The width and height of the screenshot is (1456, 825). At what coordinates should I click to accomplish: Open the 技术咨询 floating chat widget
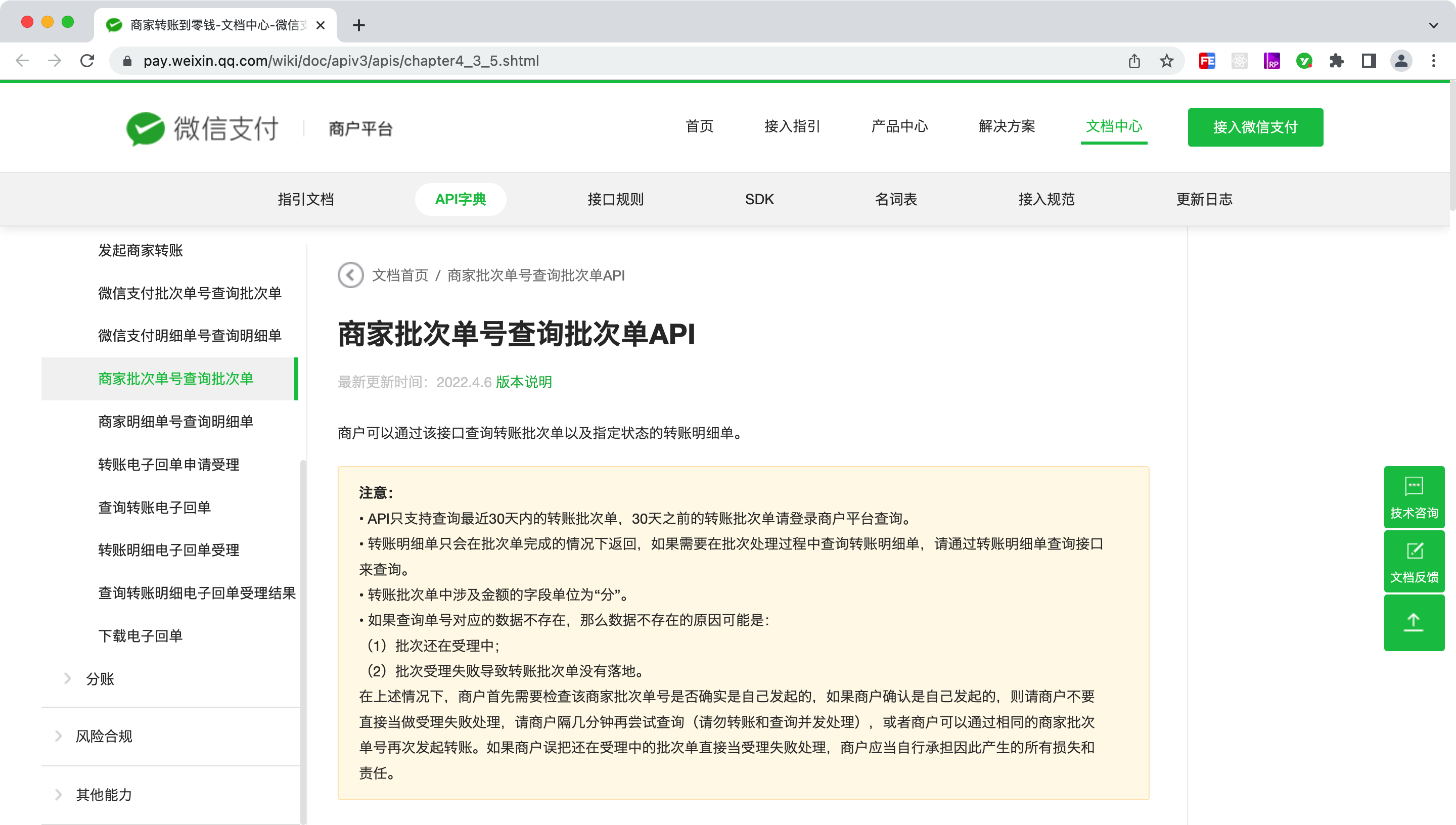1414,497
